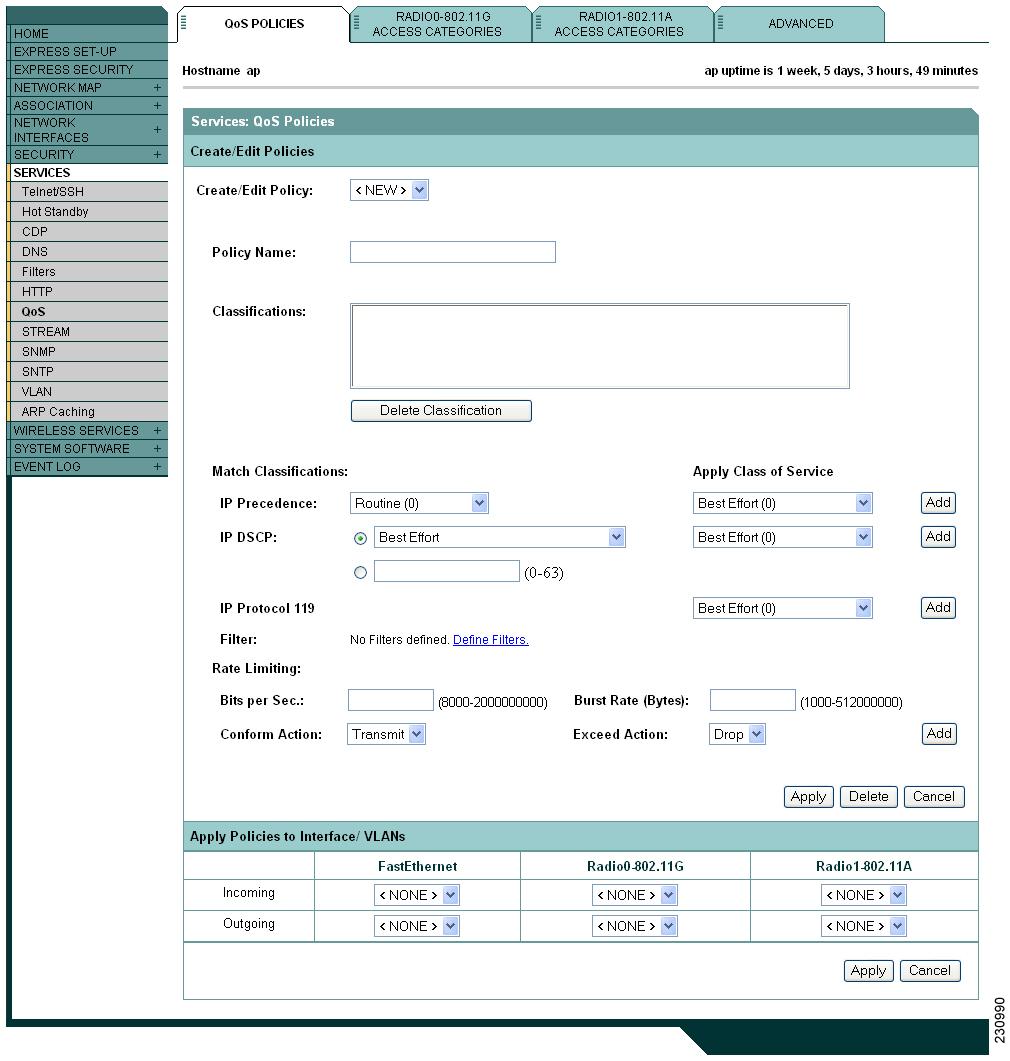Open HTTP services page
The image size is (1010, 1061).
click(x=87, y=292)
